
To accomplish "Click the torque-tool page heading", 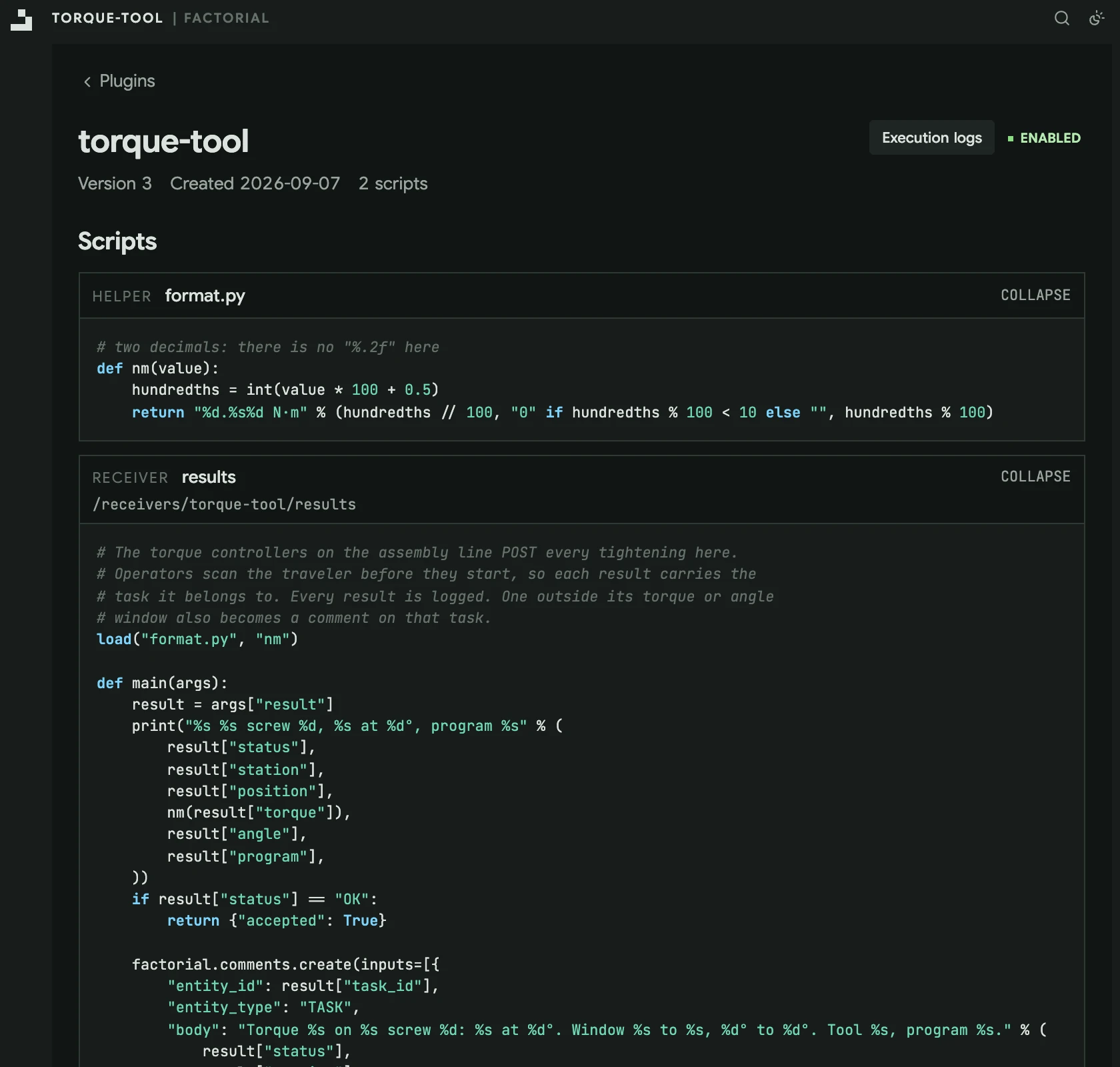I will (x=163, y=141).
